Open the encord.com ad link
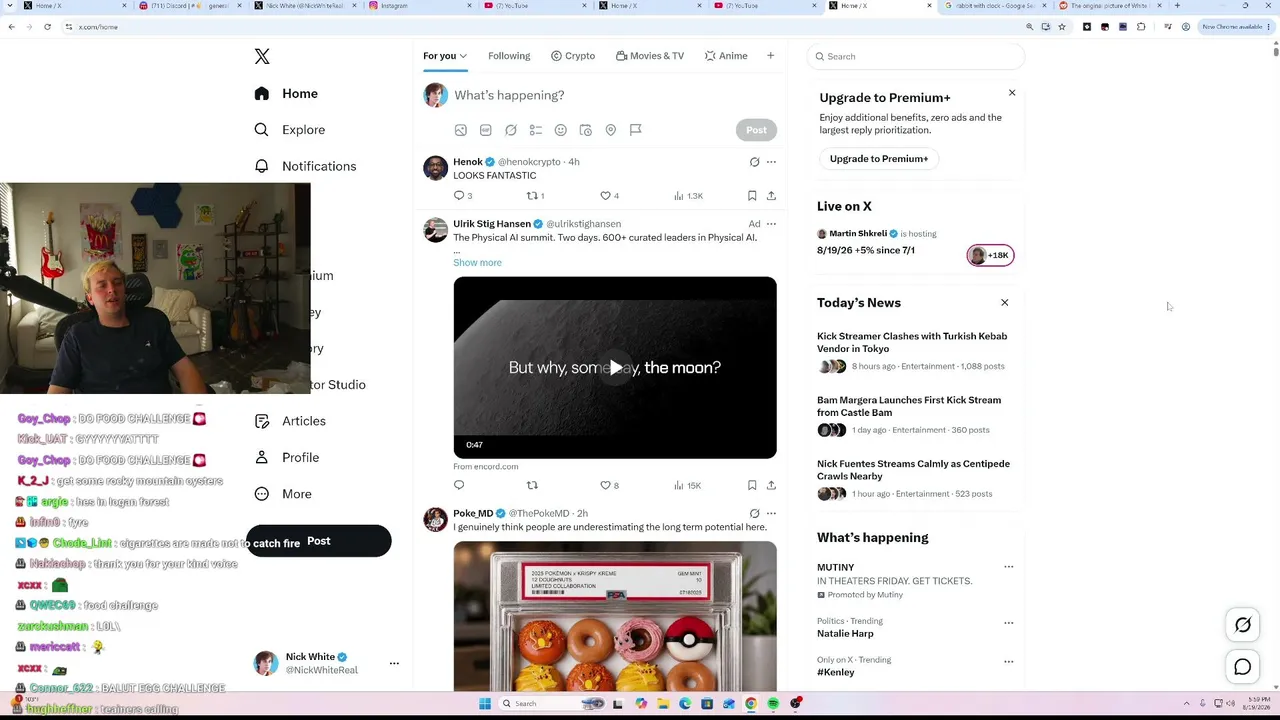The height and width of the screenshot is (720, 1280). (x=486, y=467)
